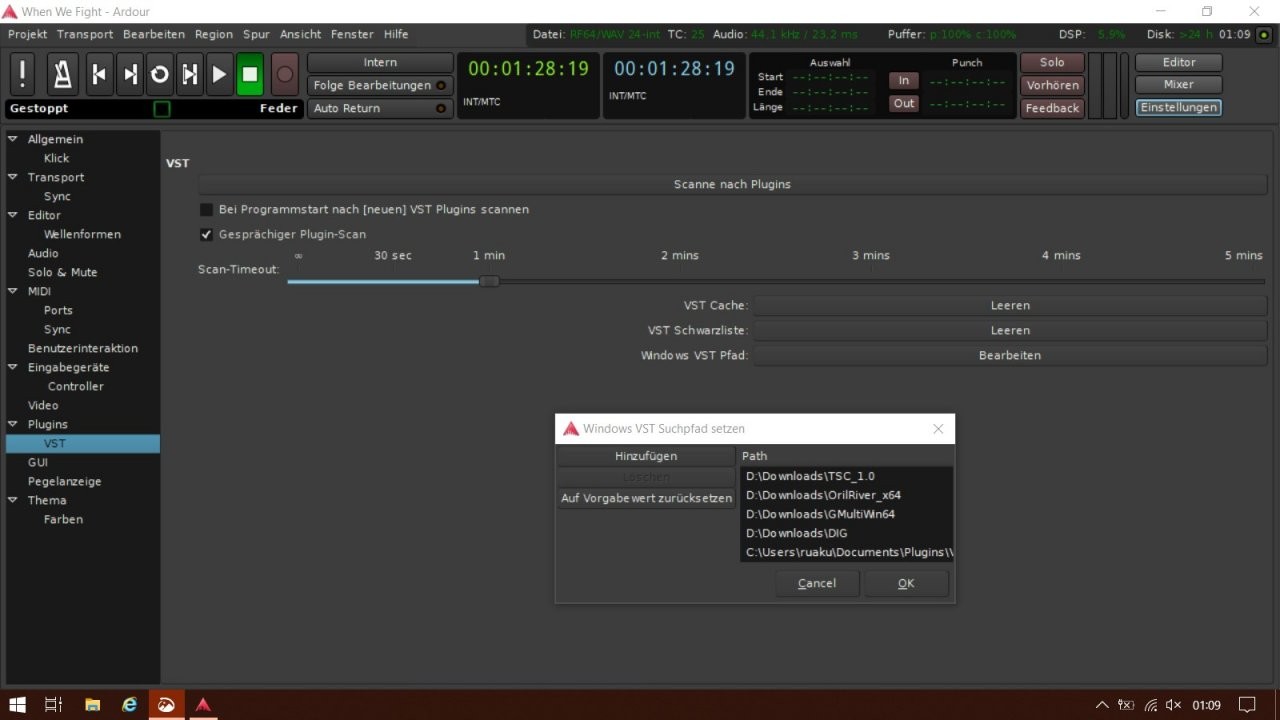The width and height of the screenshot is (1280, 720).
Task: Toggle loop playback icon
Action: click(x=160, y=74)
